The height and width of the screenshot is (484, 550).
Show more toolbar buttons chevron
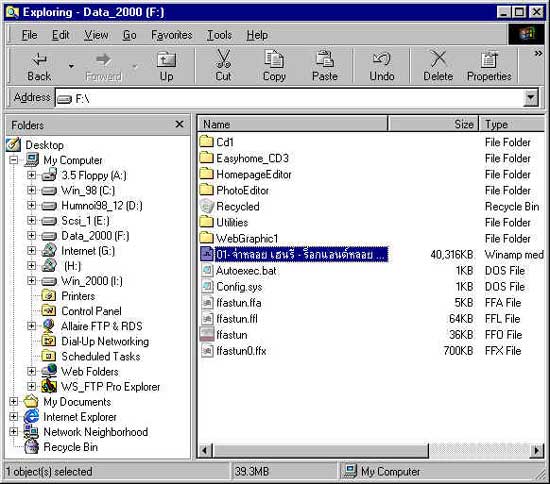[538, 54]
